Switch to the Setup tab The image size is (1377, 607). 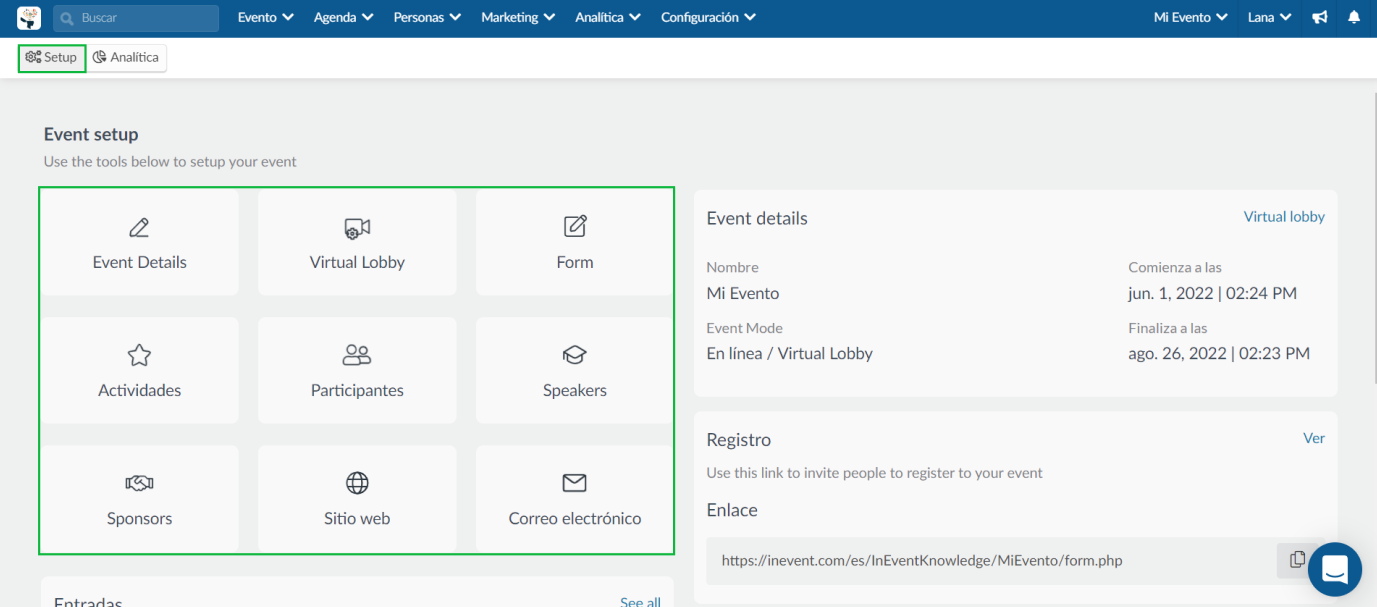[52, 58]
